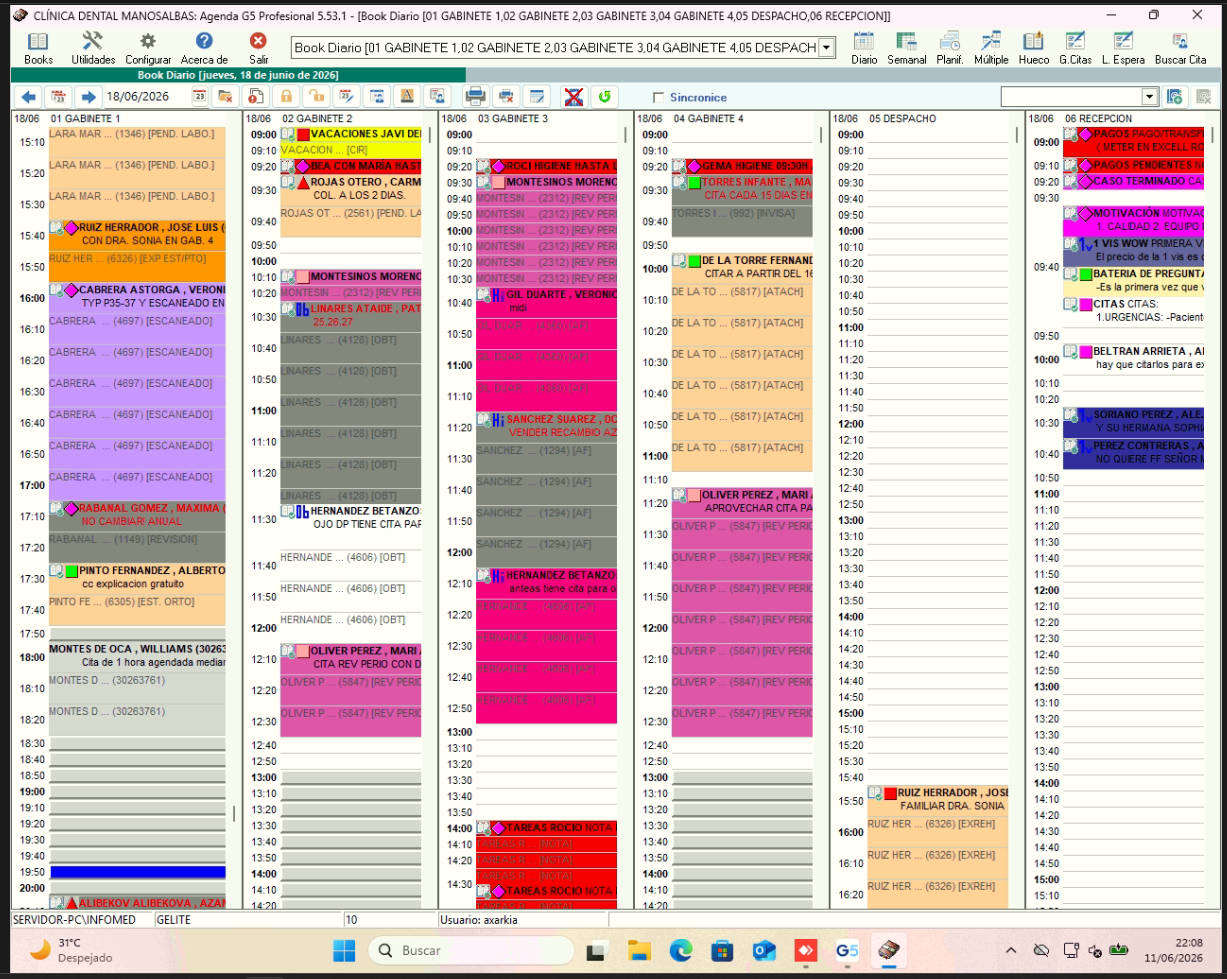
Task: Click the open padlock unlock icon
Action: (x=316, y=96)
